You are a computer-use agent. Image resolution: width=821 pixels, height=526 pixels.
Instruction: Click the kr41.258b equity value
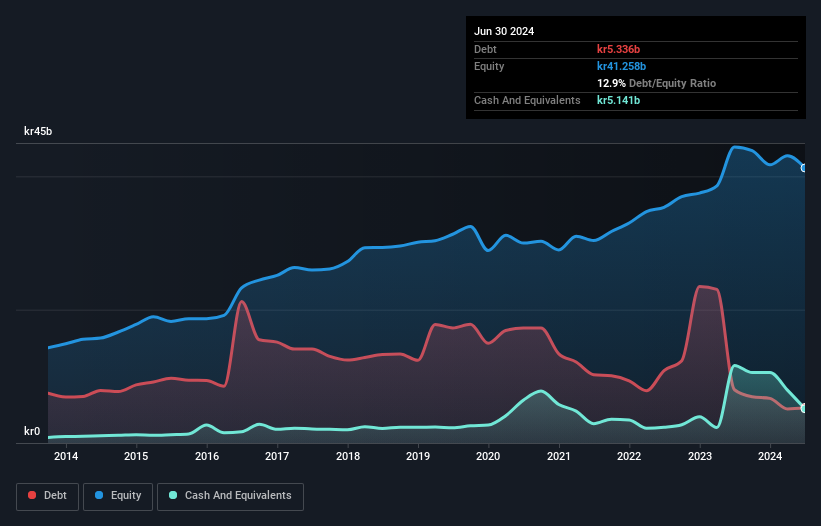point(622,66)
